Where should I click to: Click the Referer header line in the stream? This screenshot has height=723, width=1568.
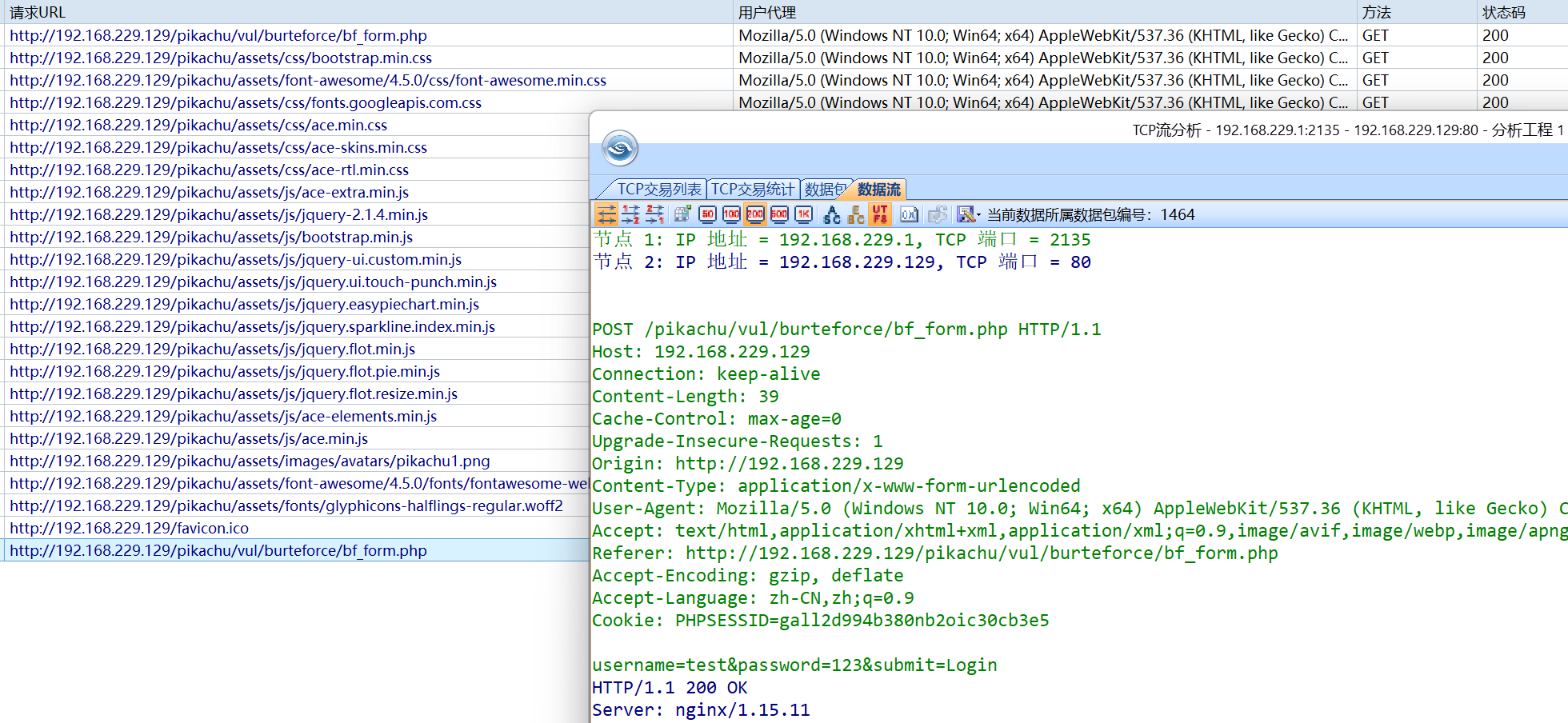935,553
